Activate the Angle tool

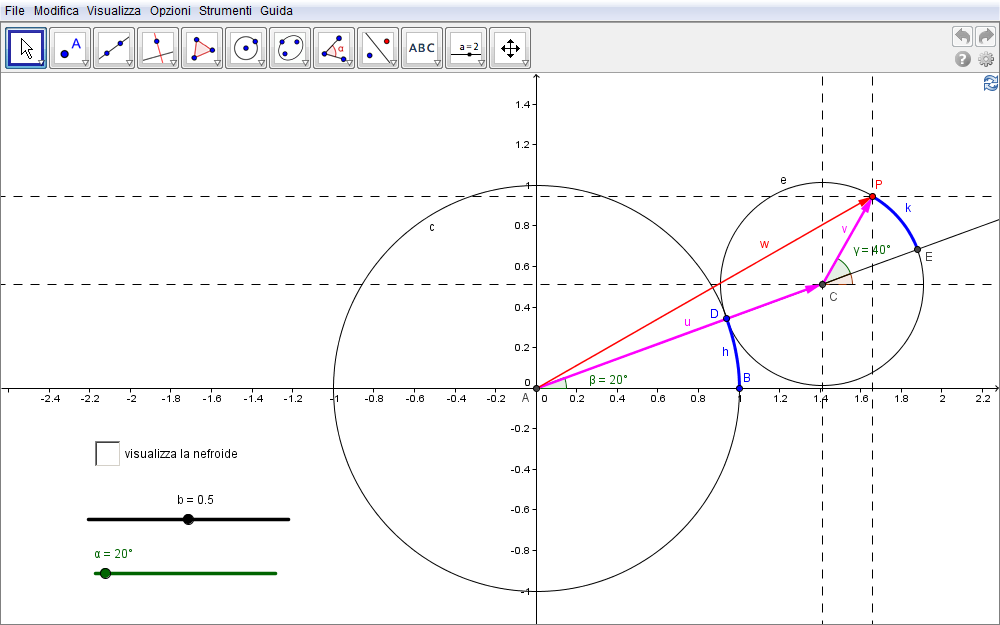tap(334, 47)
